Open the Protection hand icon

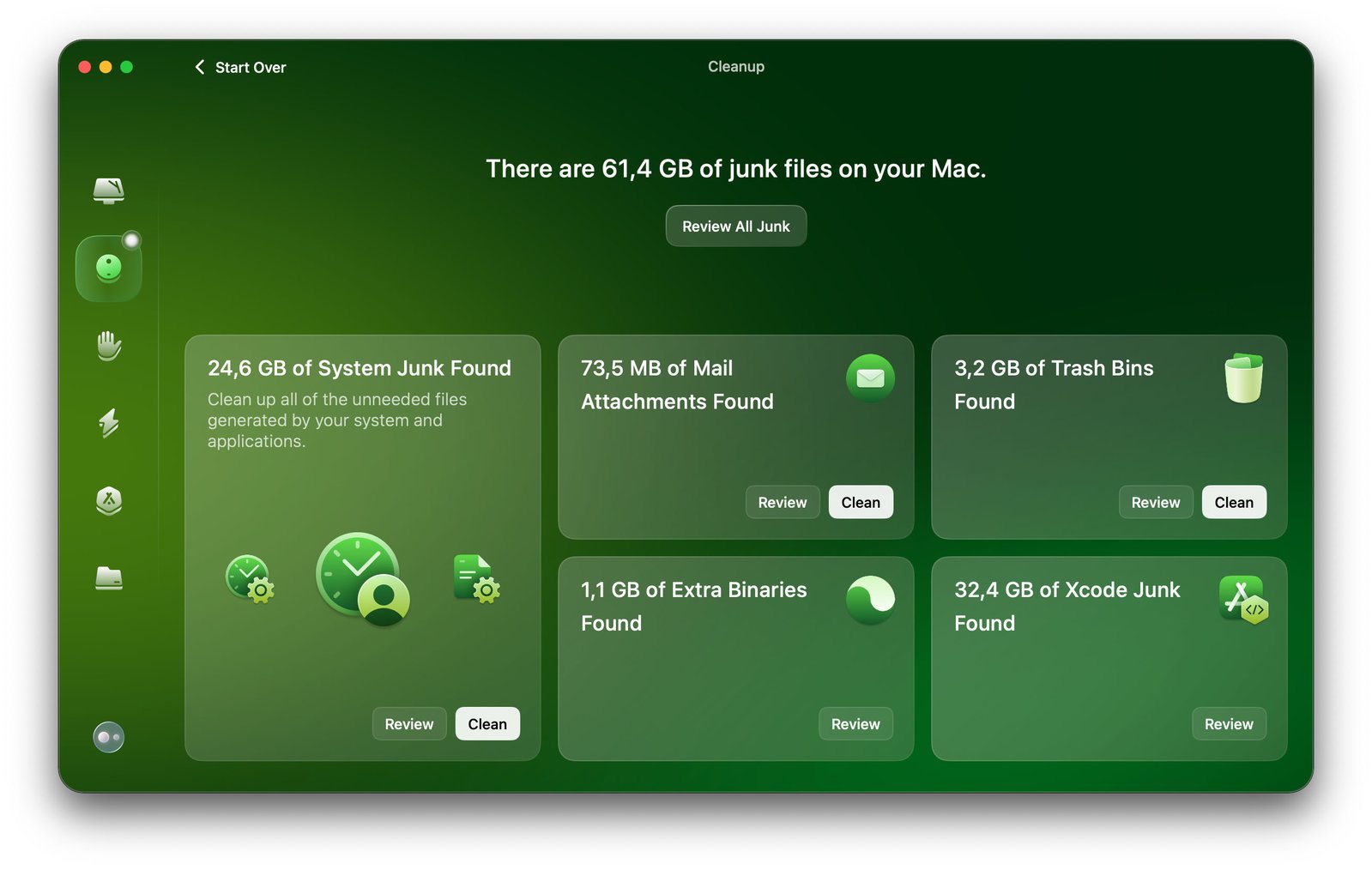coord(109,346)
